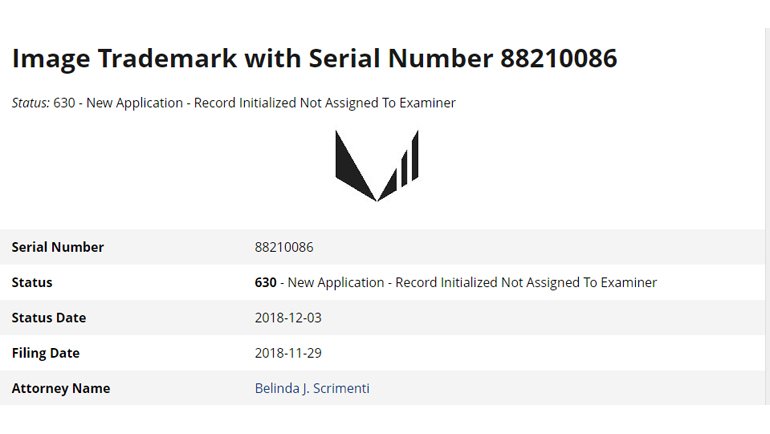Select the Serial Number row label
770x434 pixels.
tap(57, 247)
